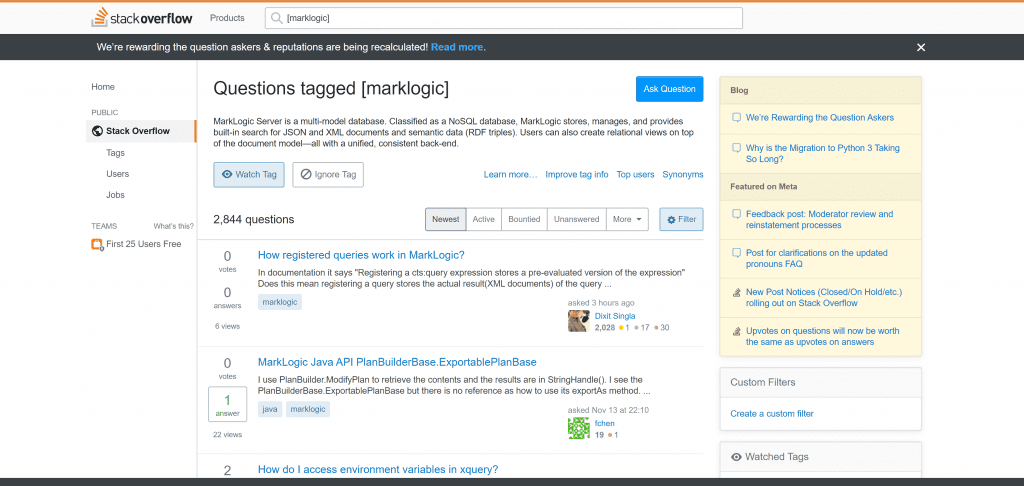Viewport: 1024px width, 486px height.
Task: Click the Stack Overflow logo
Action: 142,18
